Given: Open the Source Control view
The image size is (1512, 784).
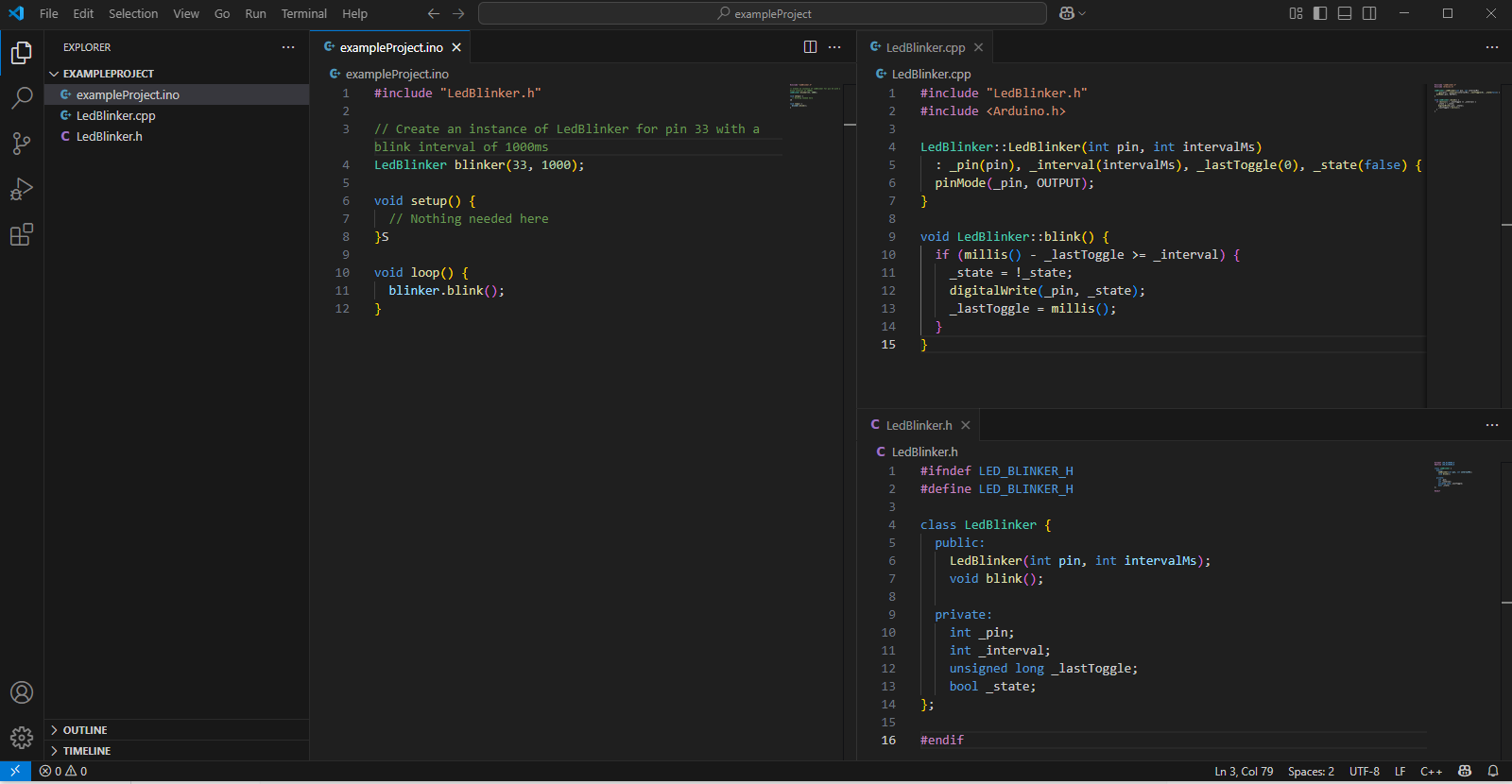Looking at the screenshot, I should click(x=22, y=143).
